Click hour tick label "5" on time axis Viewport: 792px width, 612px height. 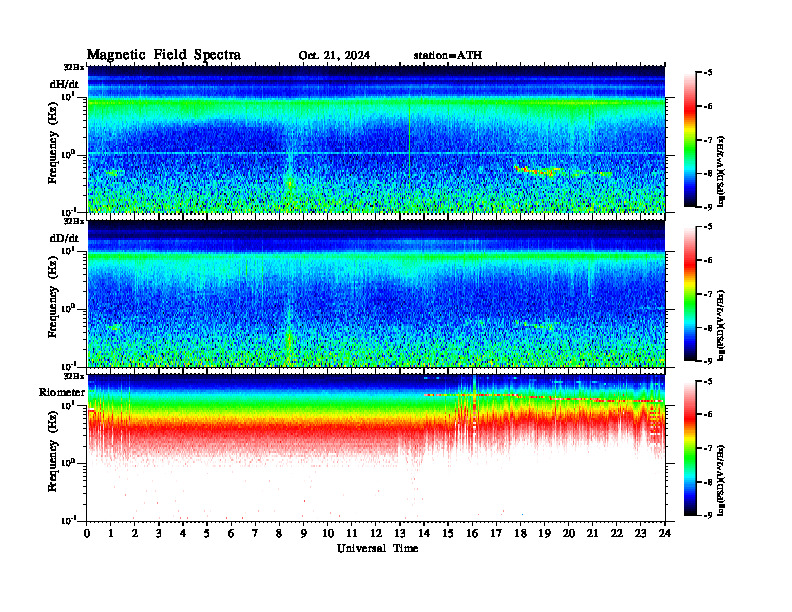[x=207, y=534]
